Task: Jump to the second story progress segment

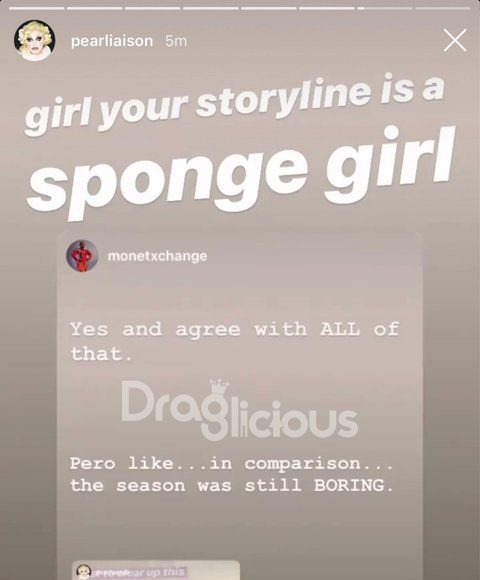Action: [94, 8]
